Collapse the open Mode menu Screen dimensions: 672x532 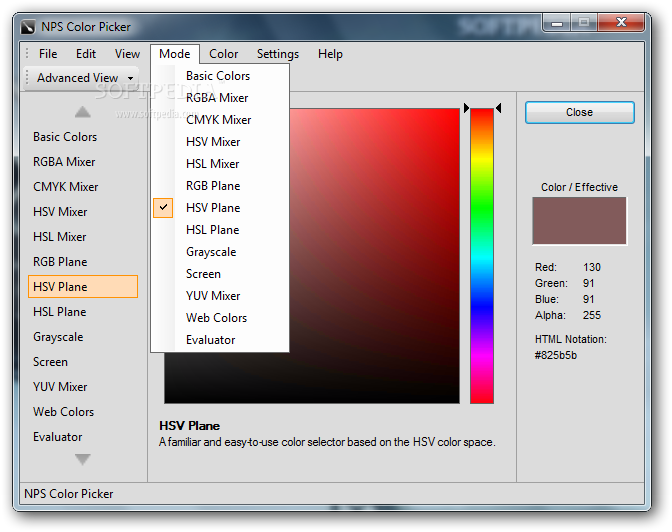coord(174,54)
